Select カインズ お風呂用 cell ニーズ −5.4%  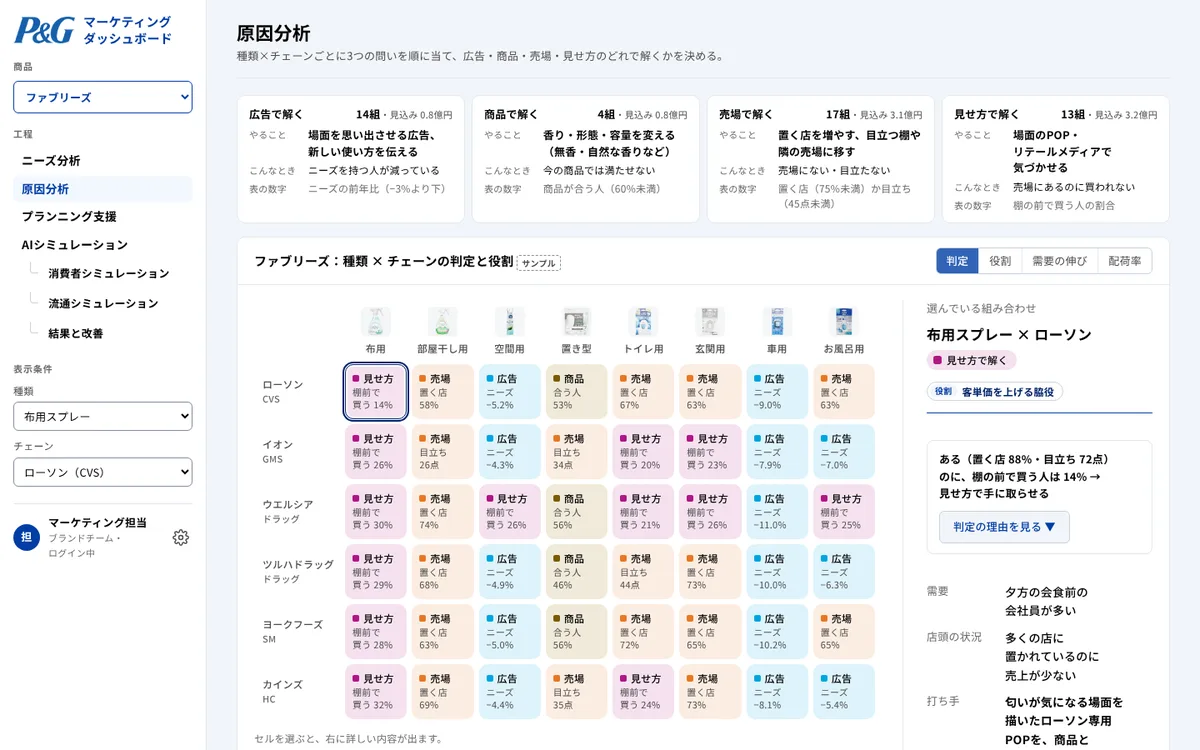pyautogui.click(x=844, y=692)
